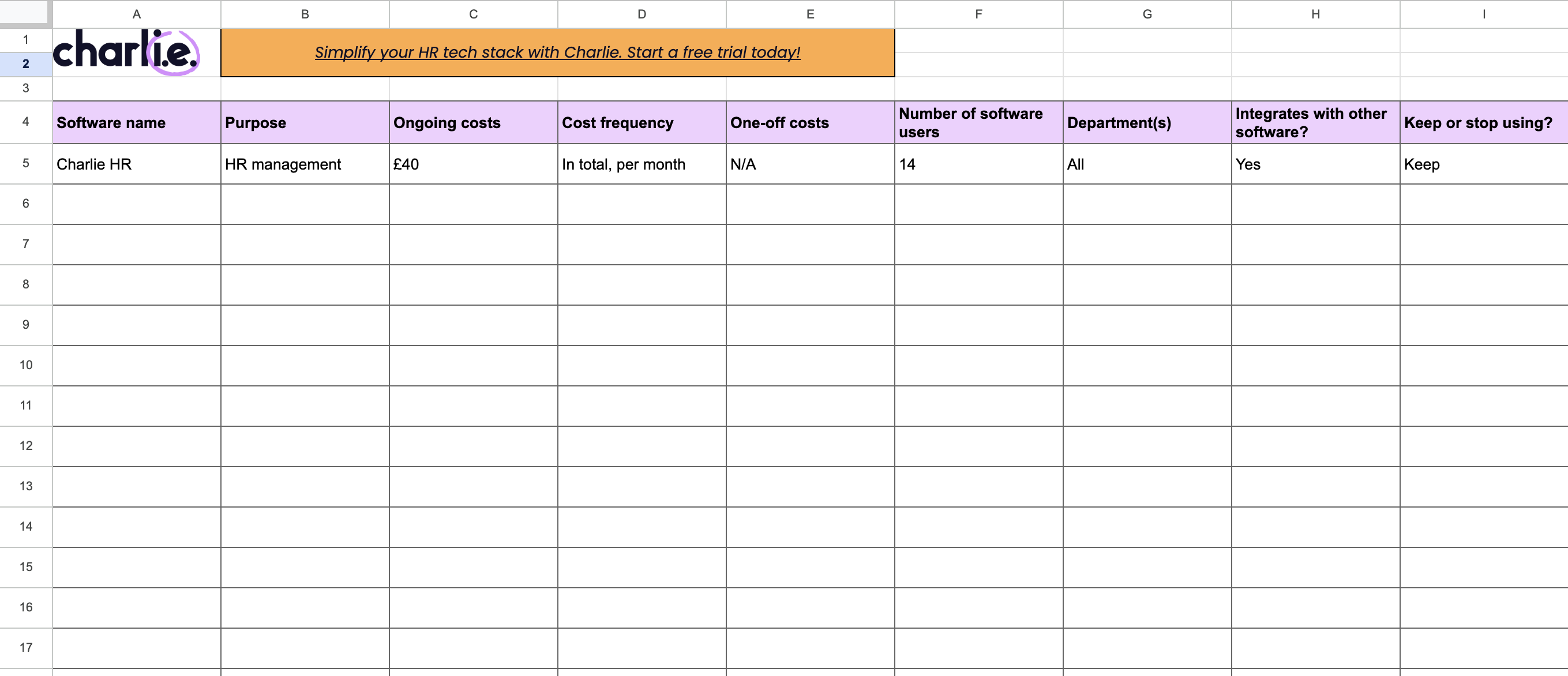Select the cell containing 14 users

(978, 164)
